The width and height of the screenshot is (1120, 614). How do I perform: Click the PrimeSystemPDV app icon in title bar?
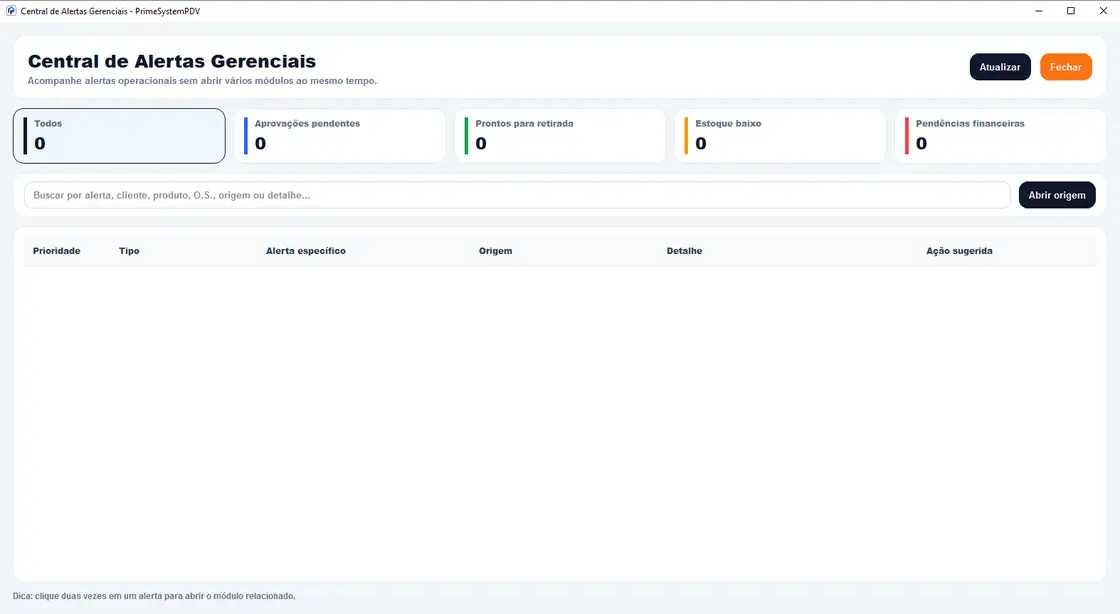pos(11,11)
